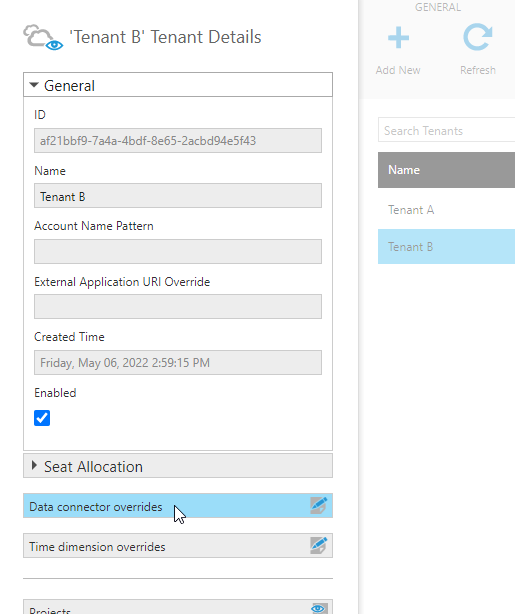Click the Account Name Pattern field
The image size is (515, 614).
(178, 251)
